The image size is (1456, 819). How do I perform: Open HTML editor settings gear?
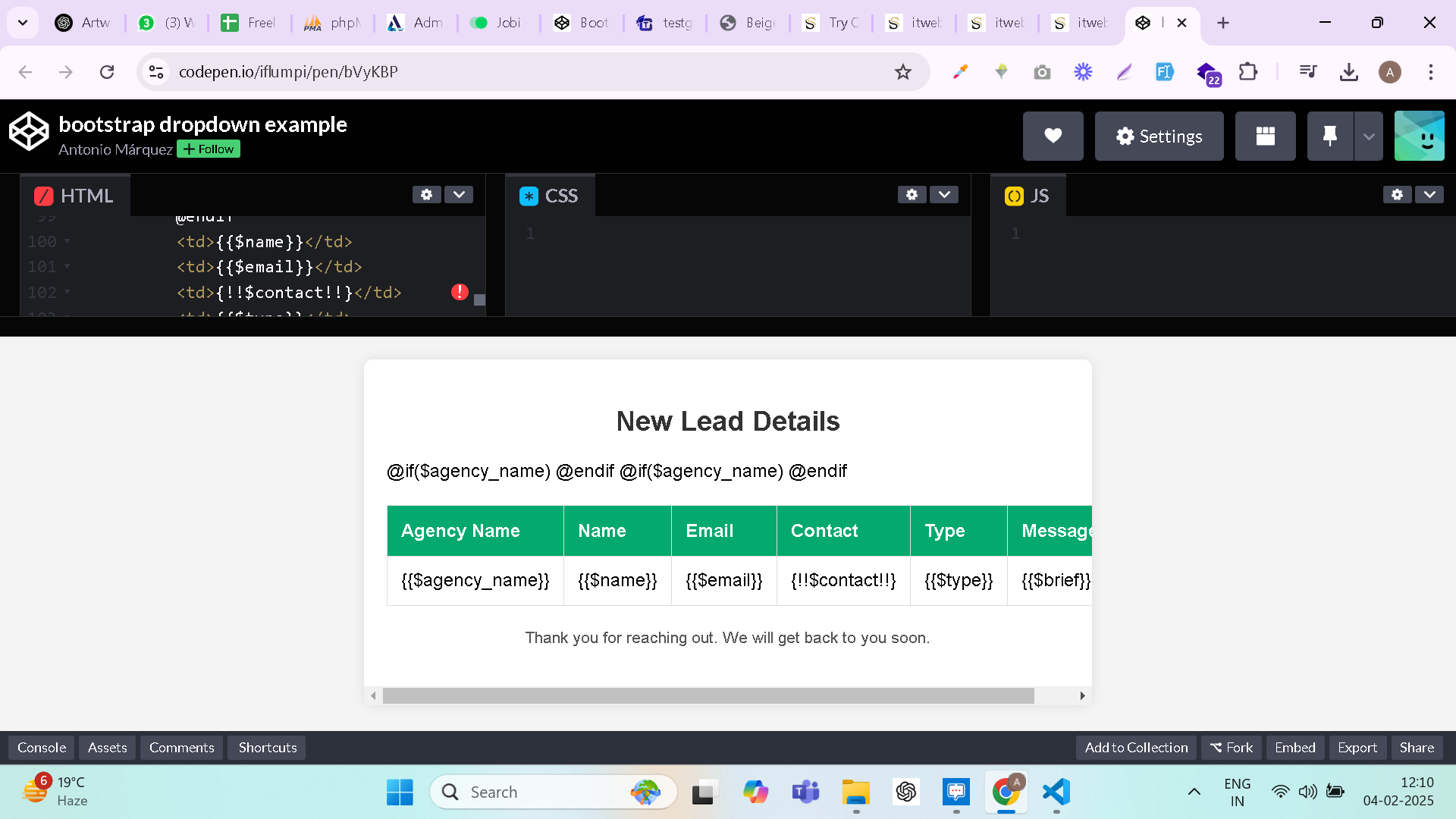(x=426, y=195)
